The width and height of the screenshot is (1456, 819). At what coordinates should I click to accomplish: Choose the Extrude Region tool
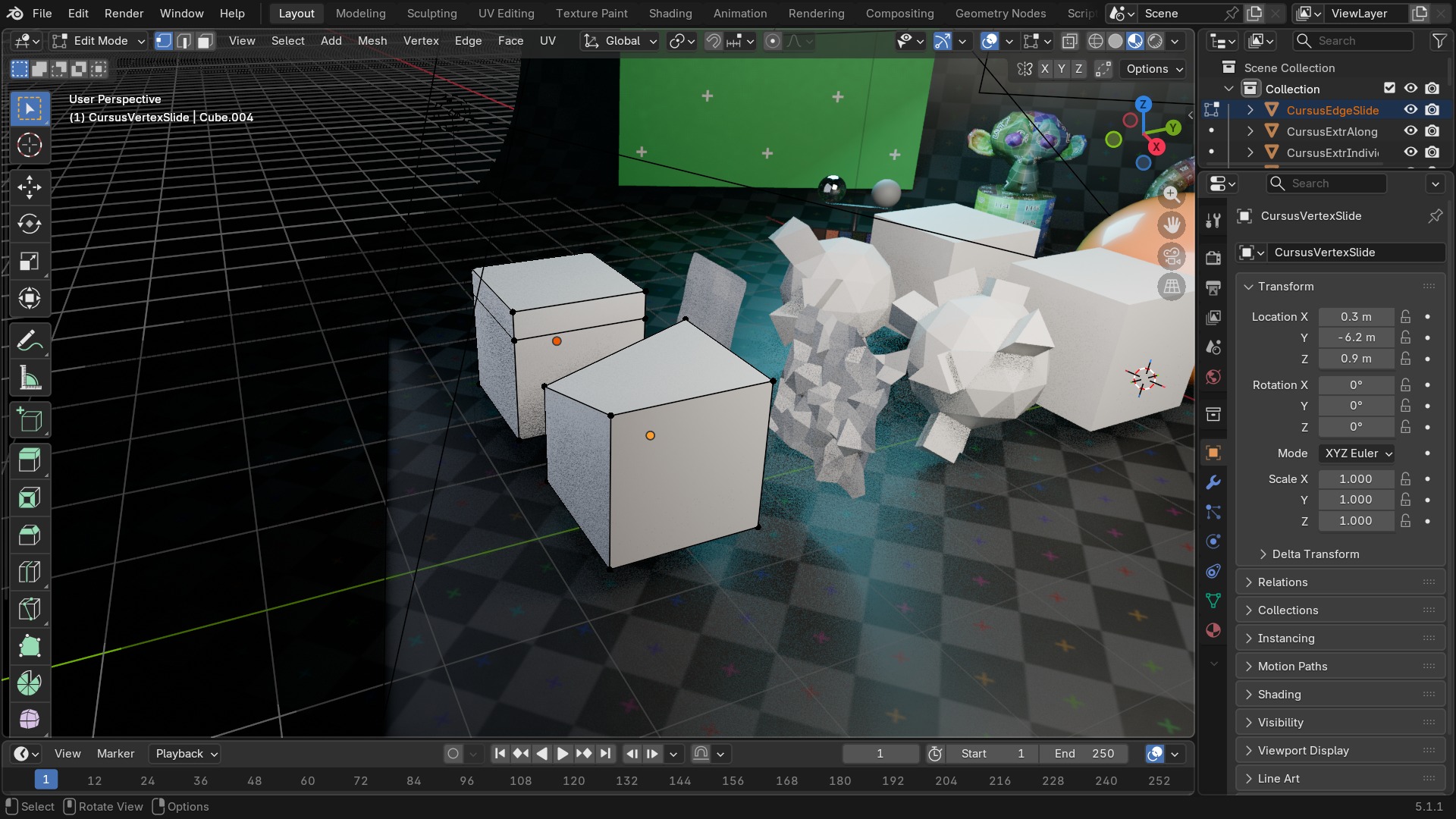tap(30, 460)
